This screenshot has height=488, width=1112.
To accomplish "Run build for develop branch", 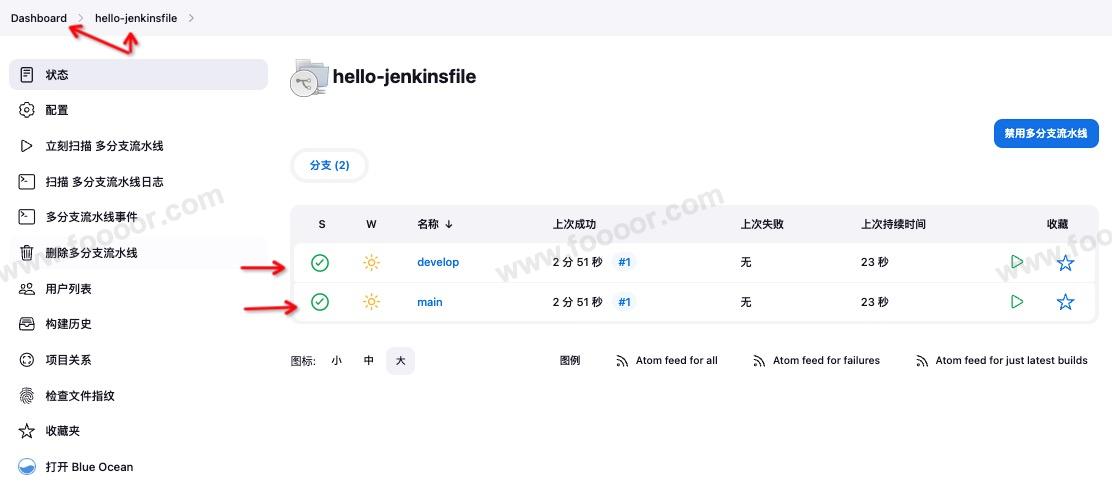I will pyautogui.click(x=1017, y=262).
